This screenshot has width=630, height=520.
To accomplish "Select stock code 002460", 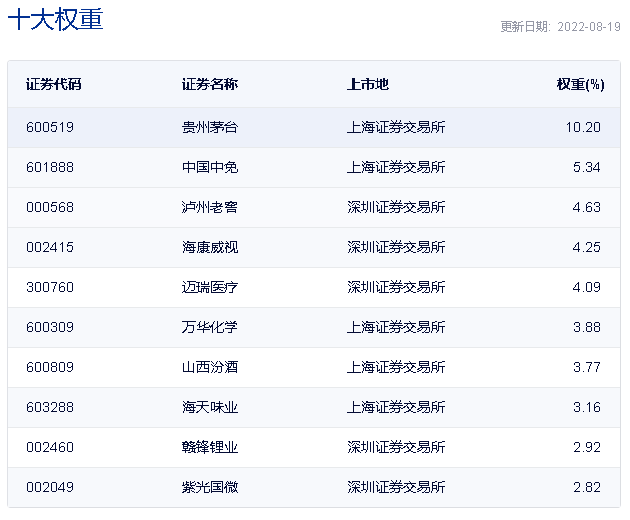I will [50, 447].
